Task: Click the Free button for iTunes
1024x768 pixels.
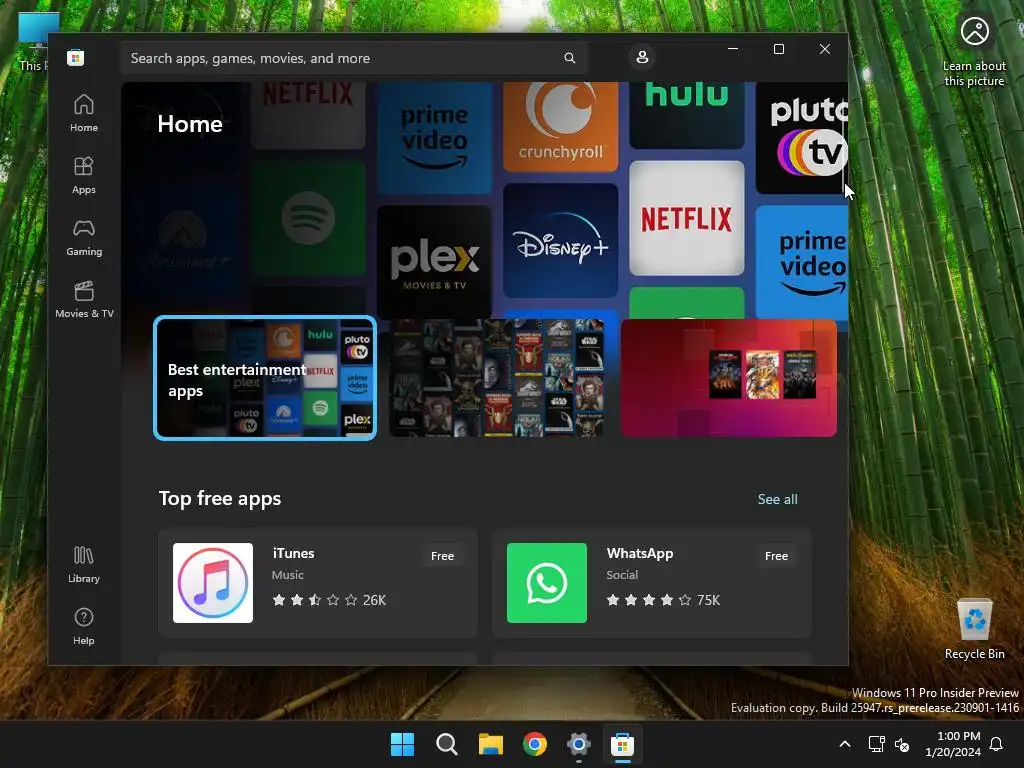Action: click(442, 556)
